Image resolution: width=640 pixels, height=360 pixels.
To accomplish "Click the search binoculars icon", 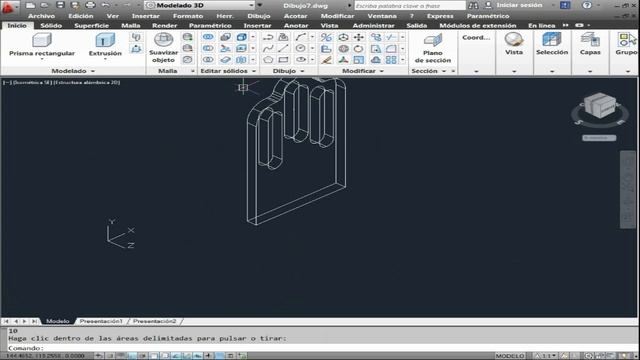I will coord(473,5).
